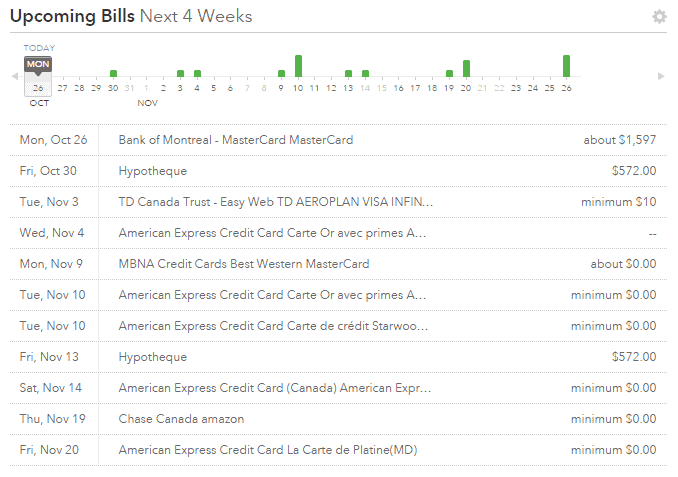Open the Upcoming Bills settings gear
This screenshot has height=477, width=678.
pyautogui.click(x=658, y=17)
